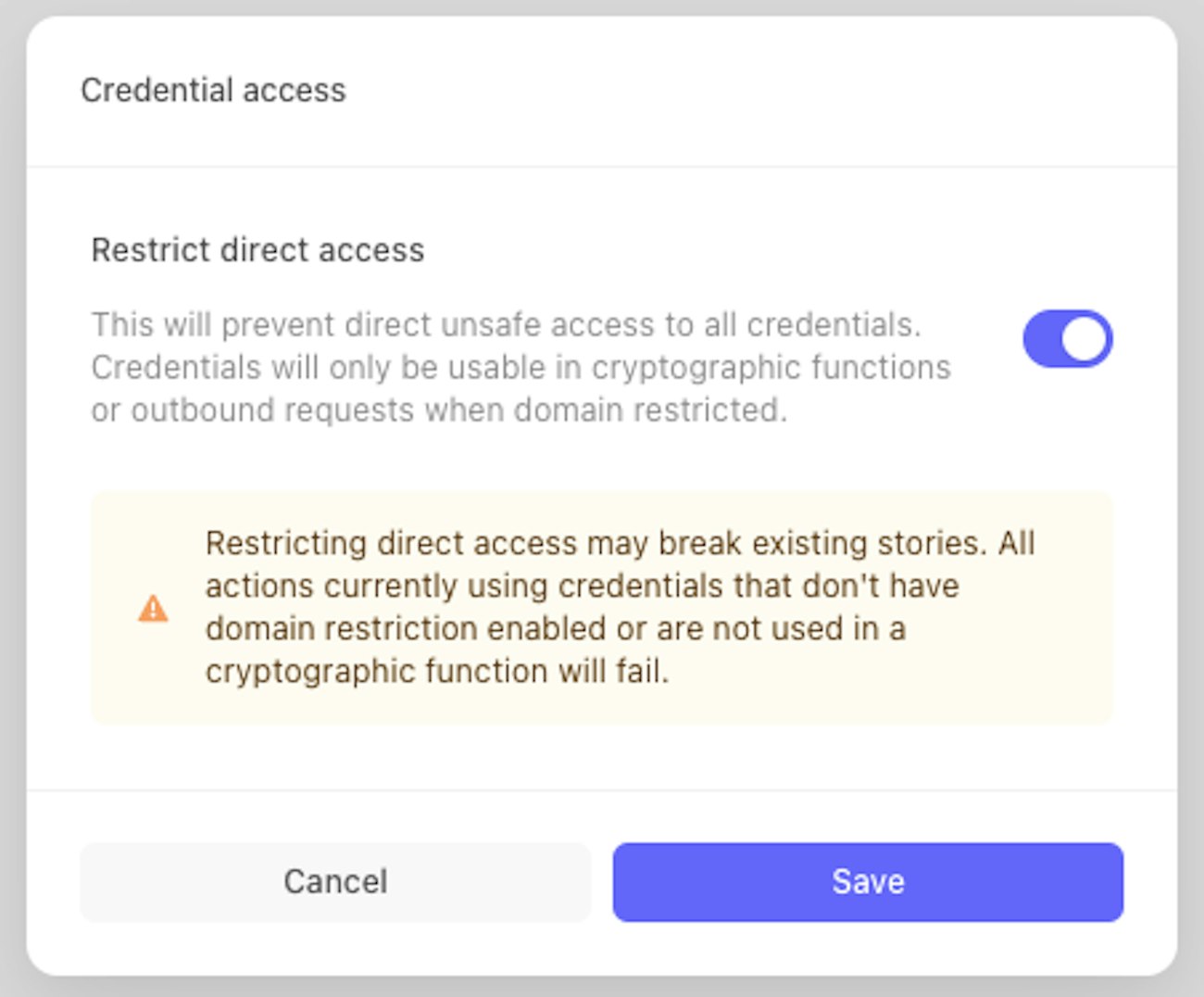1204x997 pixels.
Task: Click 'domain restriction enabled' warning line
Action: coord(555,628)
